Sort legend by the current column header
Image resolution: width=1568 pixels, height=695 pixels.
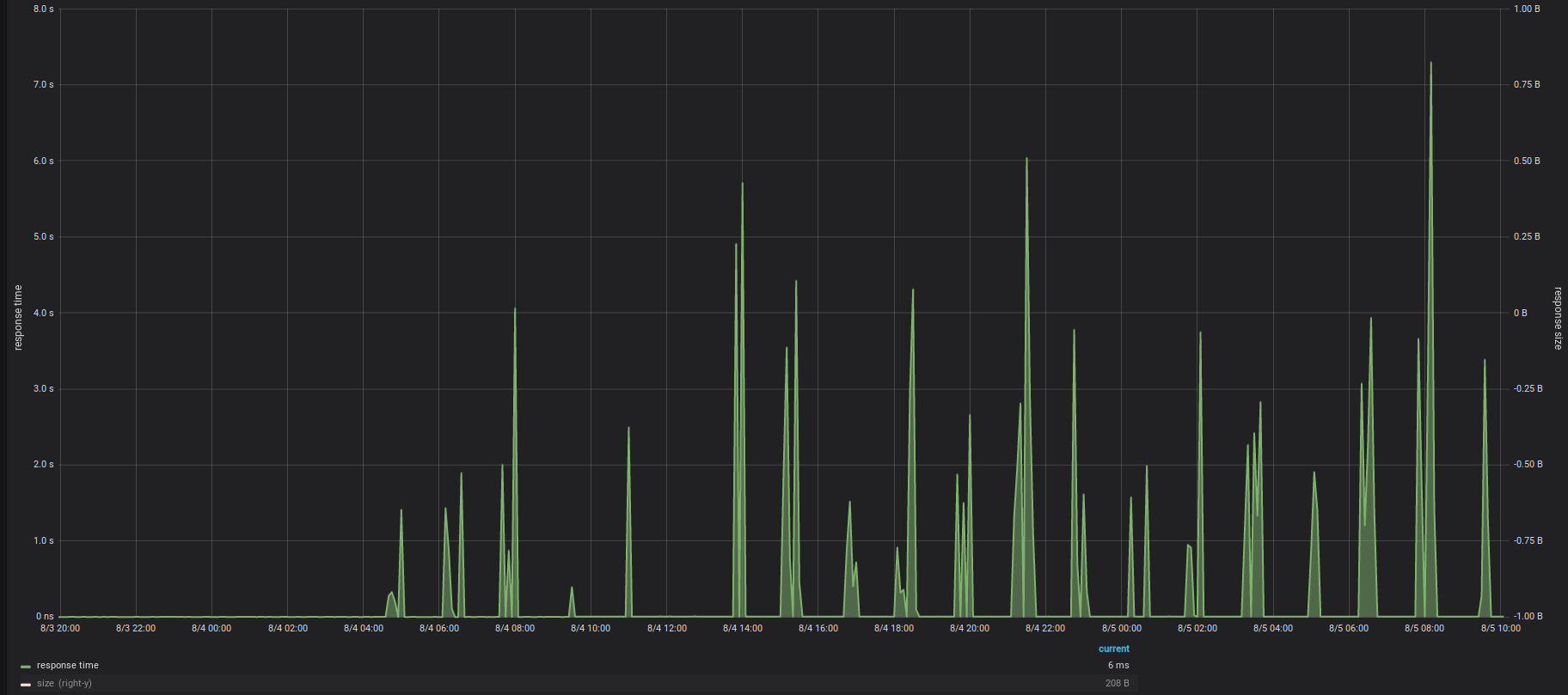(x=1113, y=649)
